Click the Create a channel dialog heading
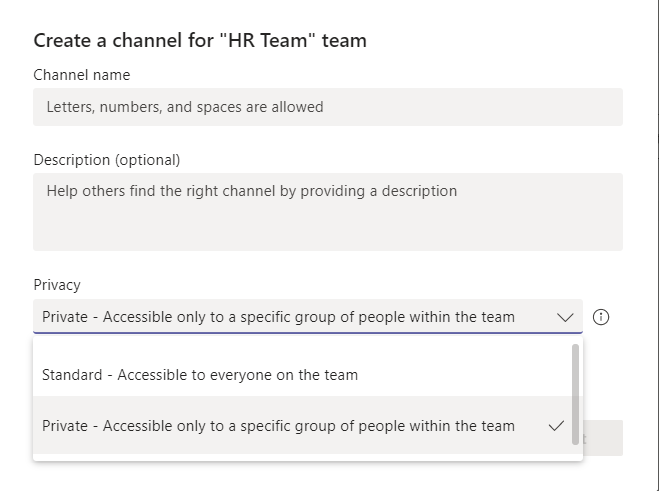This screenshot has height=491, width=659. pyautogui.click(x=200, y=41)
